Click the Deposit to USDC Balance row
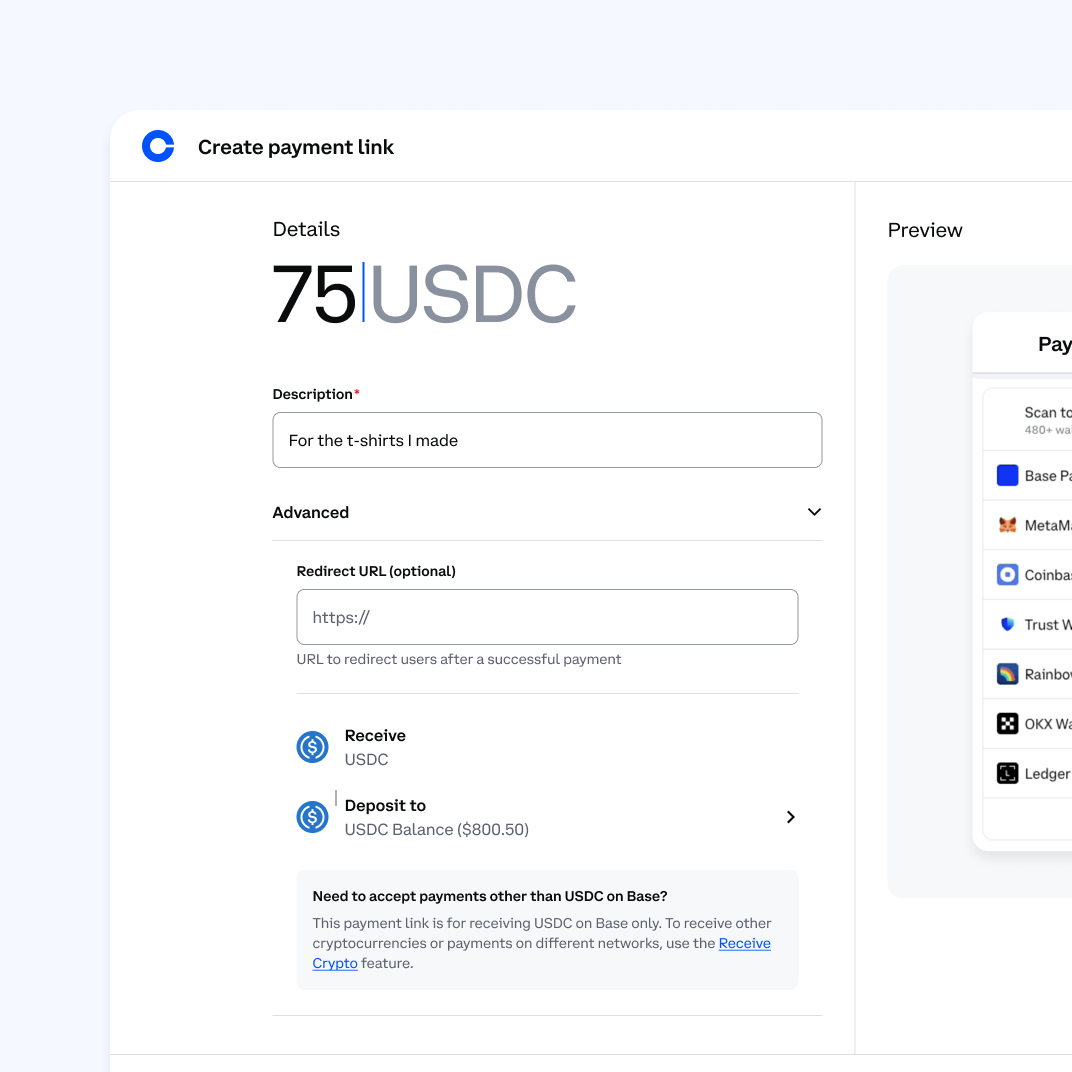Screen dimensions: 1072x1072 [547, 817]
